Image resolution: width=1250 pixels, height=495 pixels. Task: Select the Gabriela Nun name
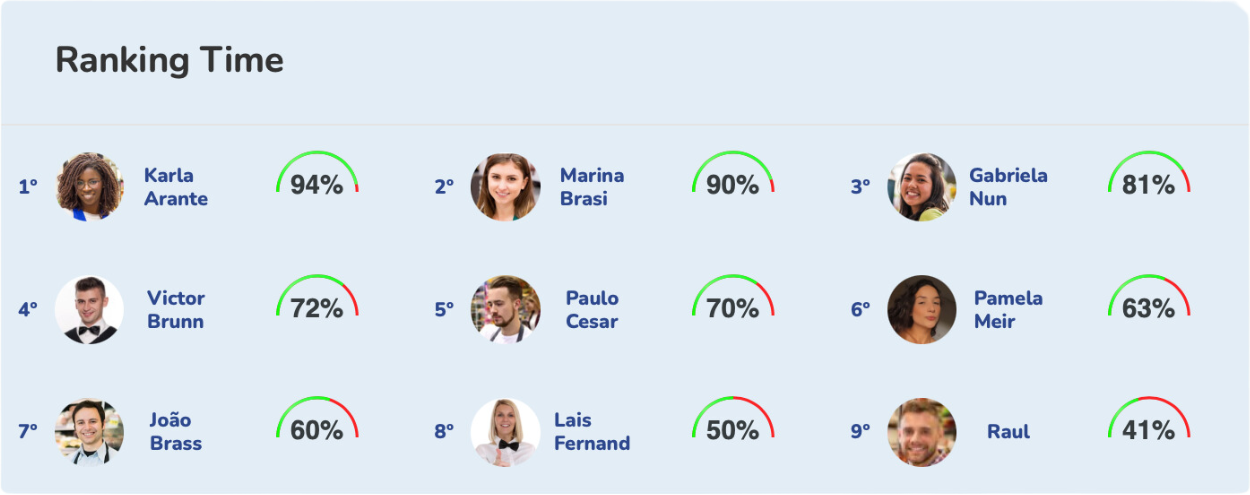coord(1008,187)
